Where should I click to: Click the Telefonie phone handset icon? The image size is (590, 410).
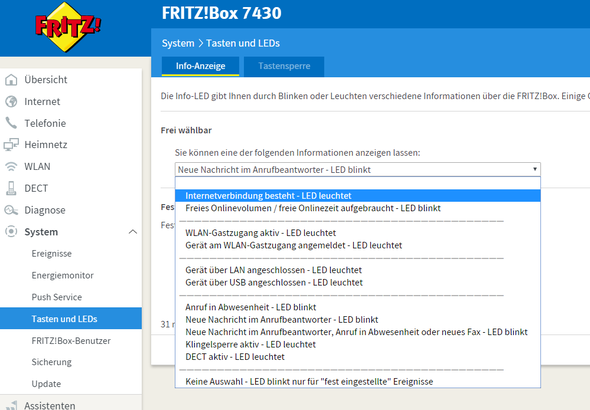click(11, 123)
